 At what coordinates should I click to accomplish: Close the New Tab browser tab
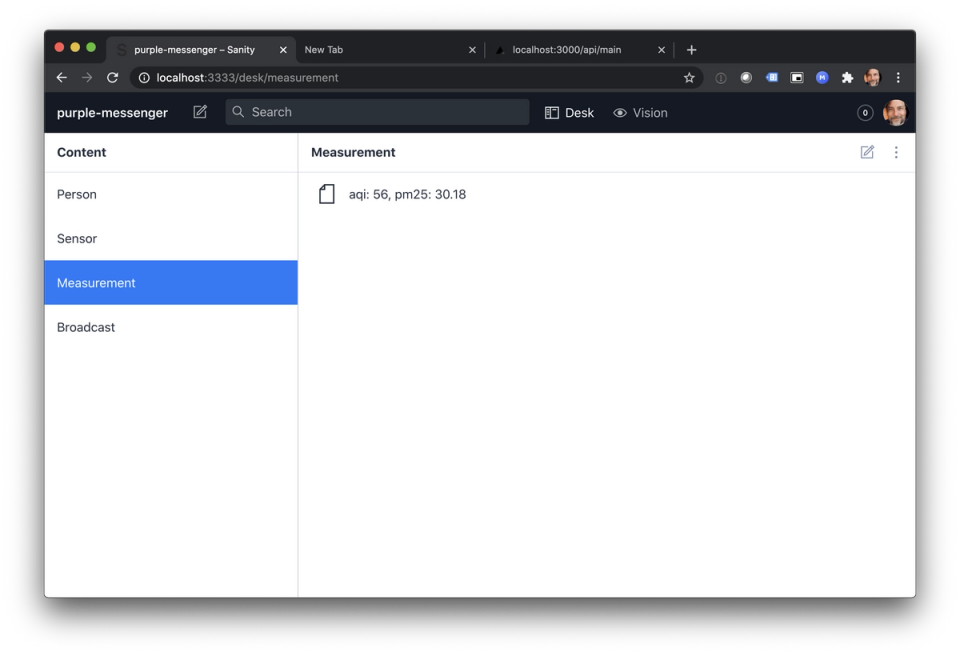click(472, 50)
